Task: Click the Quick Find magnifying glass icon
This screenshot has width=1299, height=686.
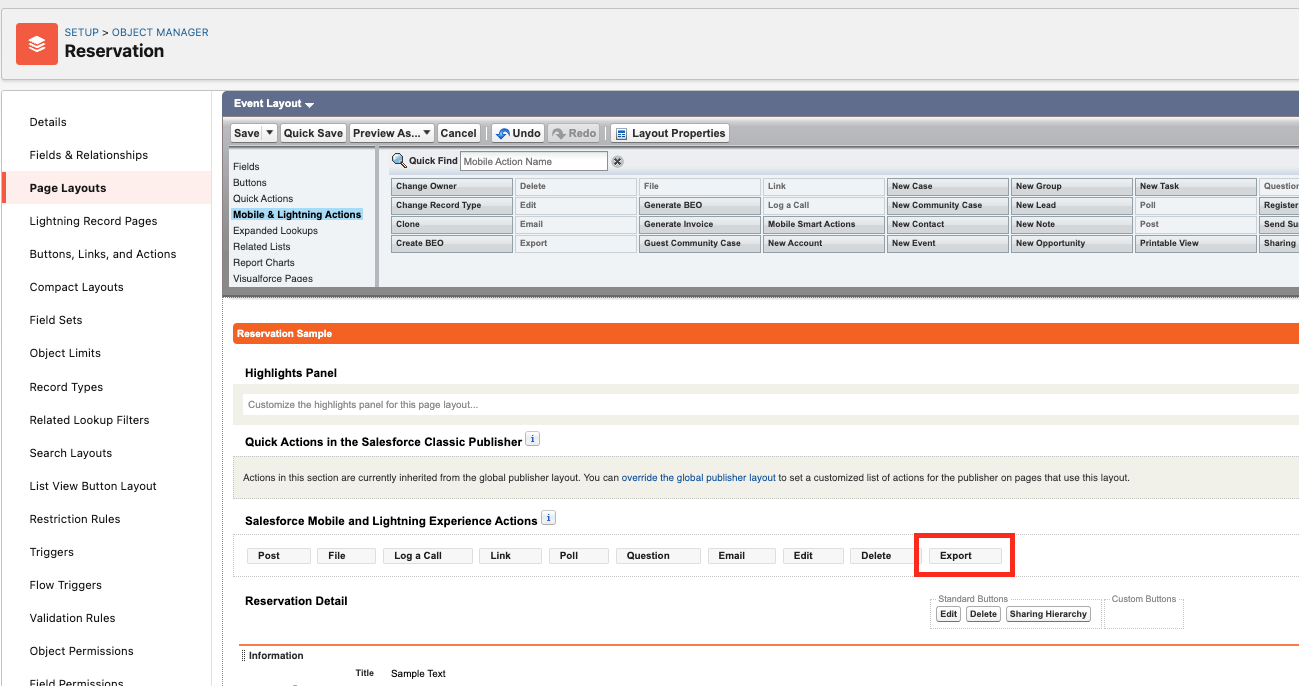Action: point(399,160)
